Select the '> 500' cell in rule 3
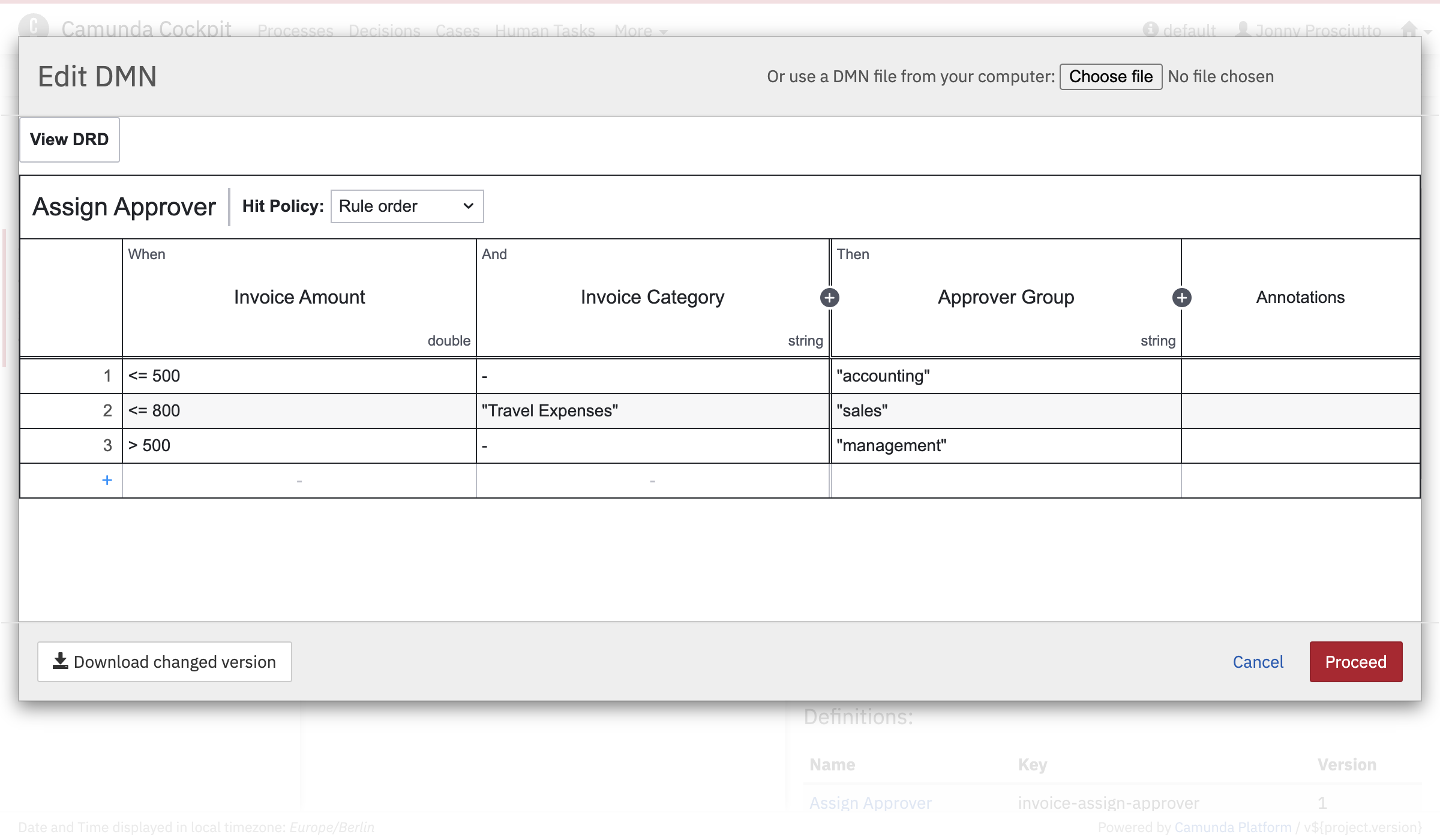This screenshot has width=1440, height=840. (299, 446)
